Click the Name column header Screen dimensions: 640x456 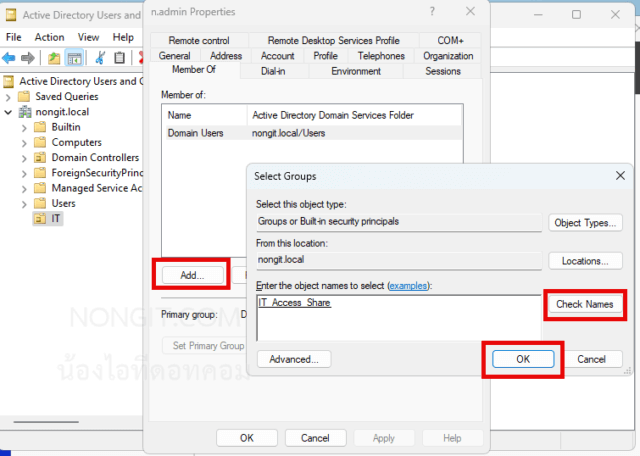206,115
